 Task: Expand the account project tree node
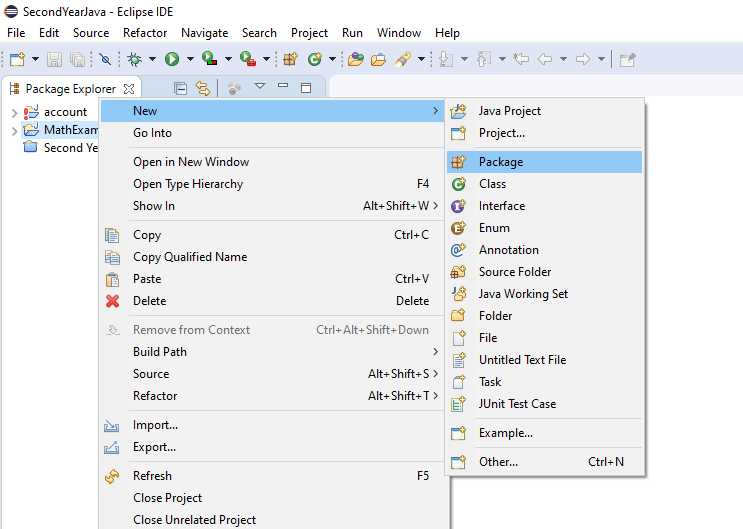click(x=13, y=112)
